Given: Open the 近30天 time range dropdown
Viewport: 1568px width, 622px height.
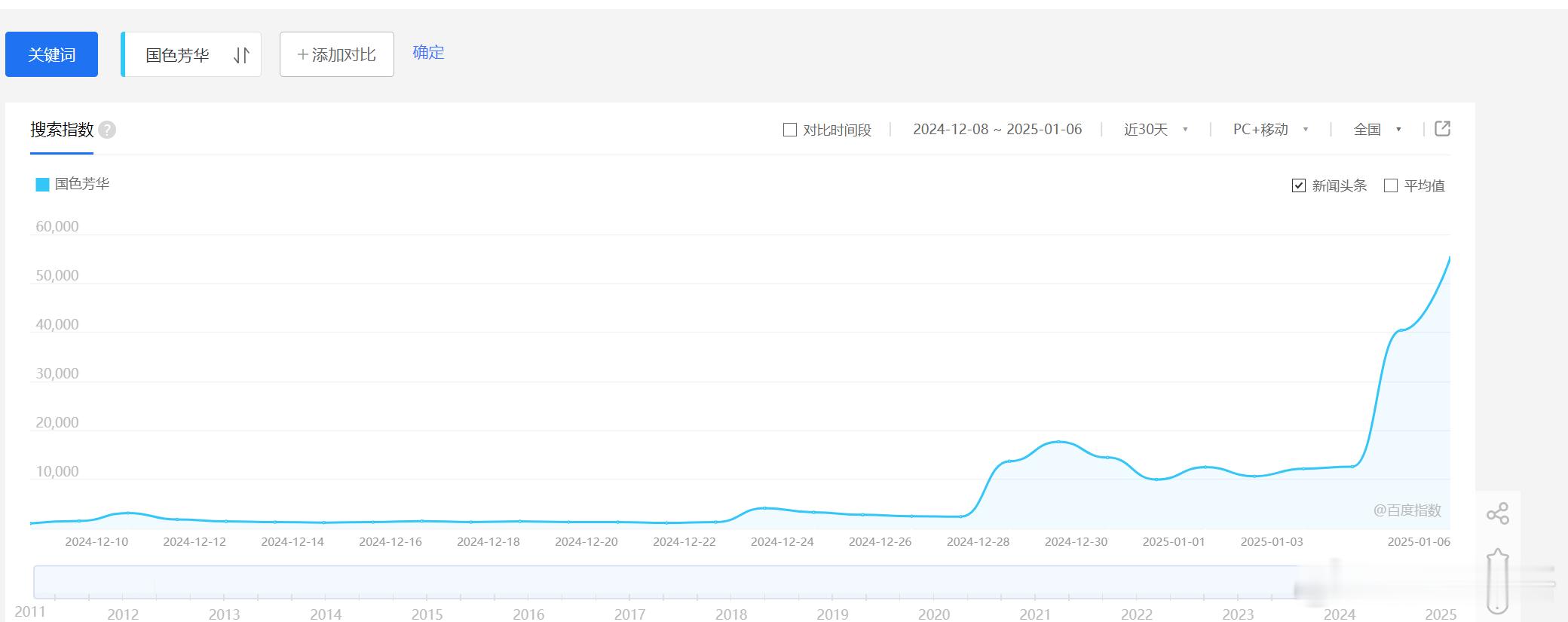Looking at the screenshot, I should click(x=1156, y=130).
